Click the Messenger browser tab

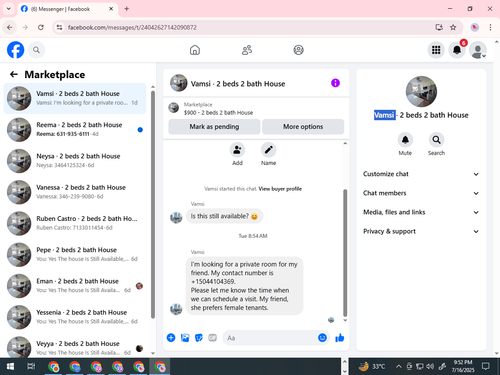coord(67,9)
